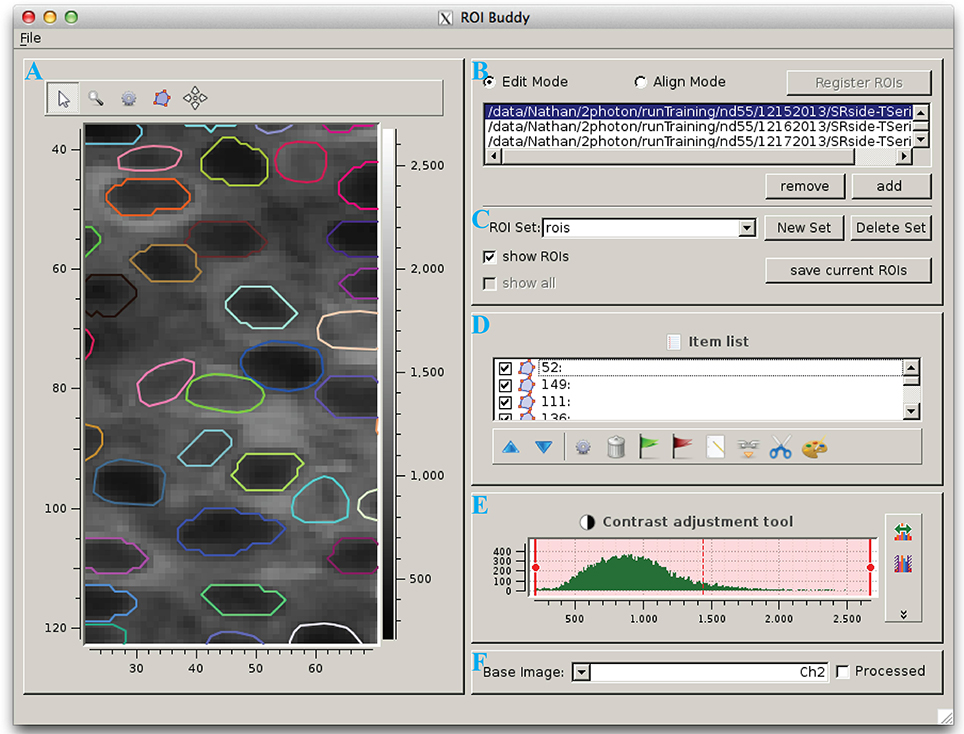Select the arrow pointer selection tool
964x734 pixels.
point(63,98)
